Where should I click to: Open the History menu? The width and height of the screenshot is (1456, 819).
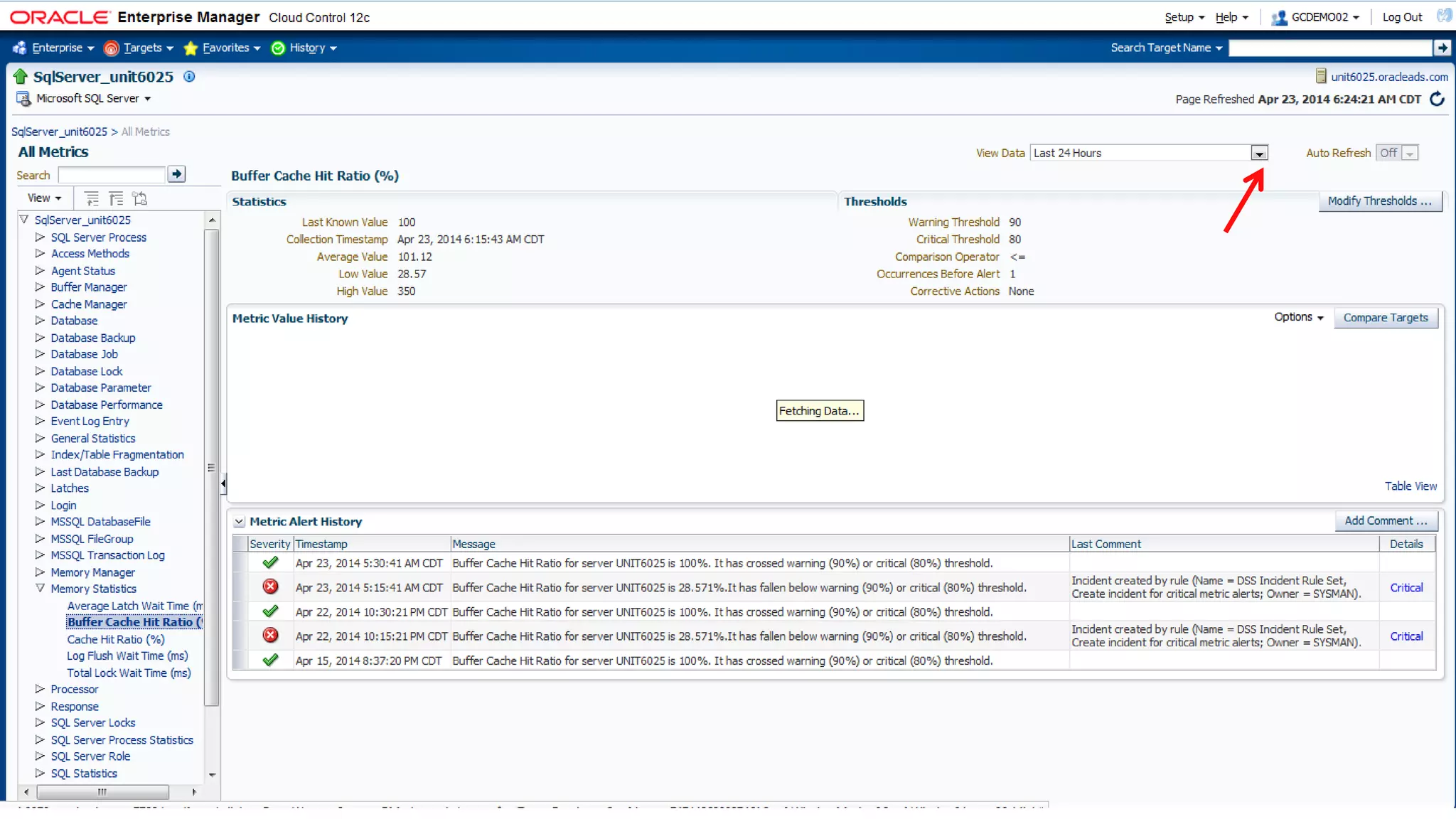pyautogui.click(x=313, y=48)
